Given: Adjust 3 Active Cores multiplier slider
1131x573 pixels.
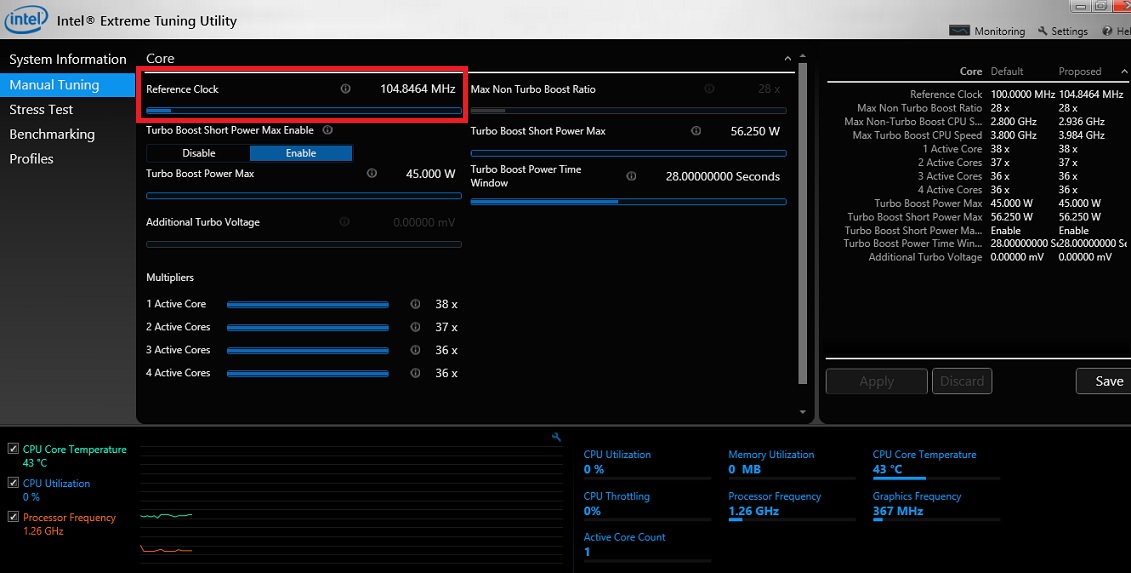Looking at the screenshot, I should [x=307, y=351].
